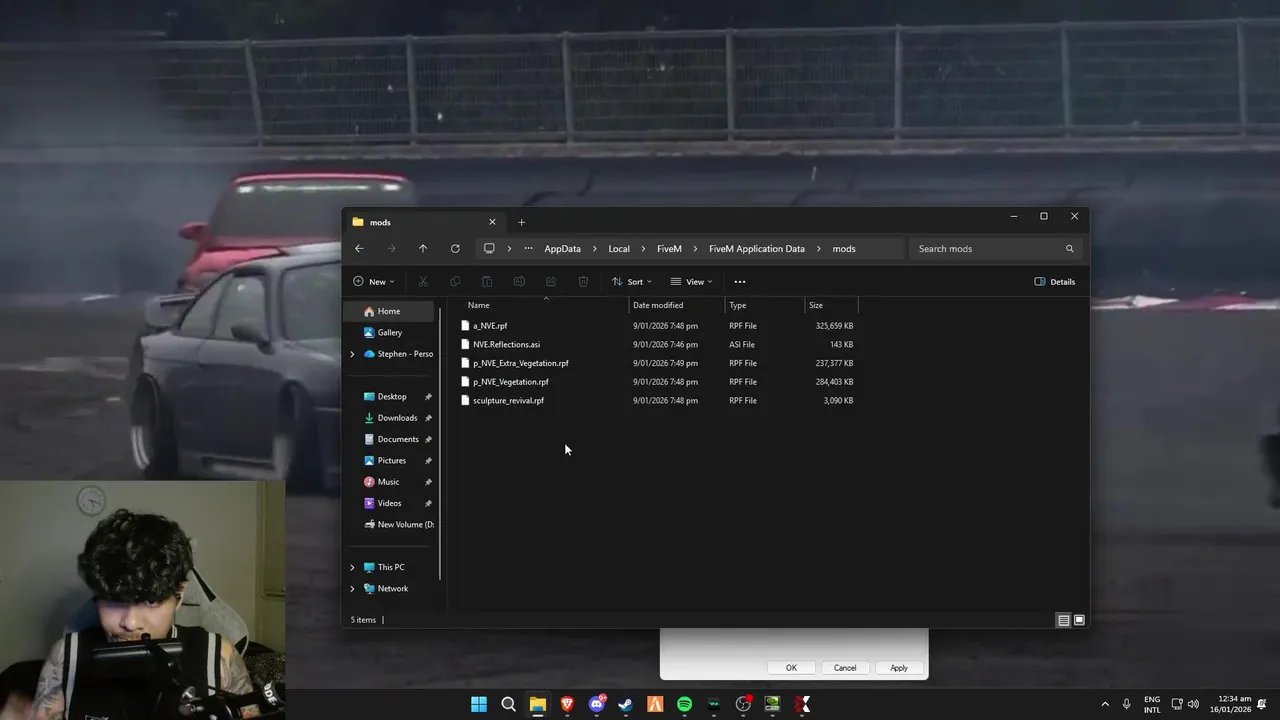Go back using the Back arrow
The width and height of the screenshot is (1280, 720).
click(x=359, y=249)
